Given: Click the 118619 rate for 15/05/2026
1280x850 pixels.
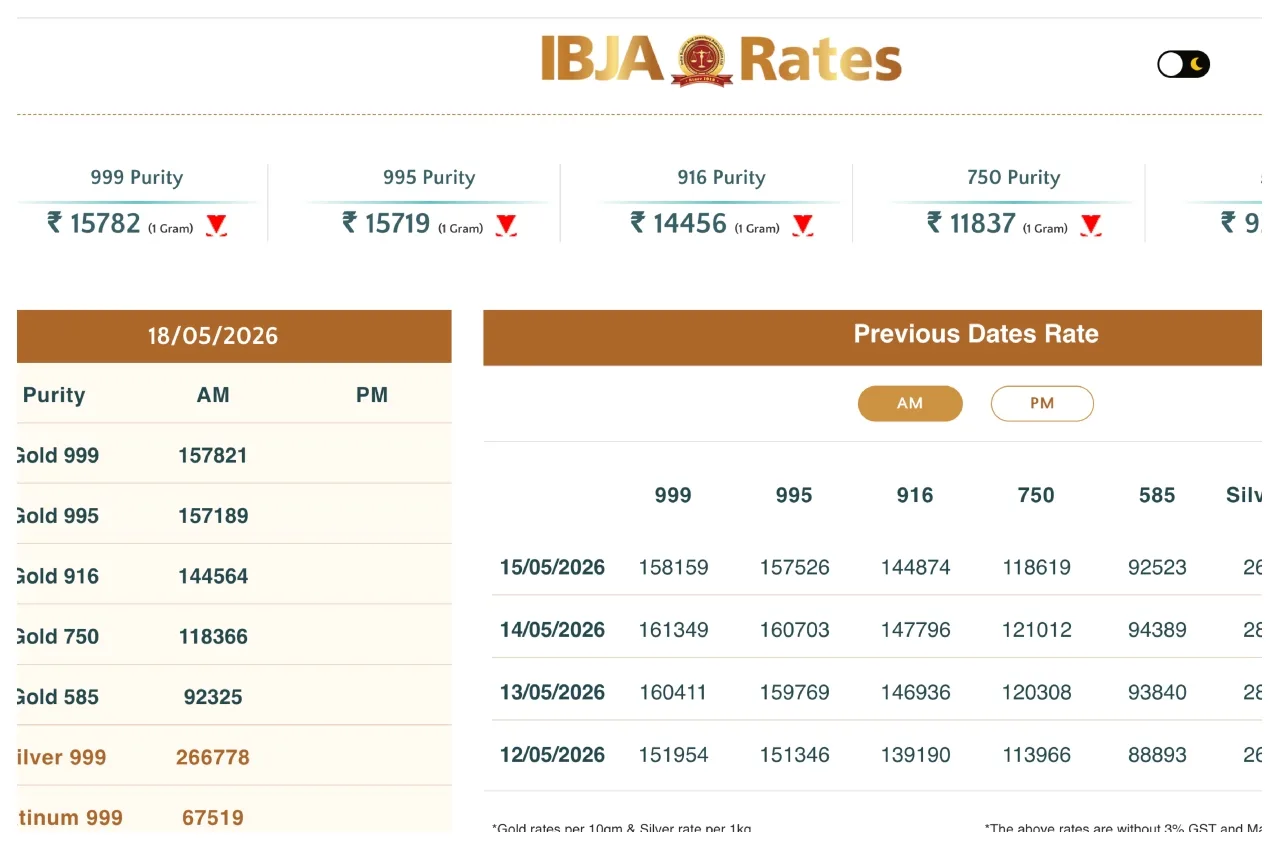Looking at the screenshot, I should [x=1037, y=568].
